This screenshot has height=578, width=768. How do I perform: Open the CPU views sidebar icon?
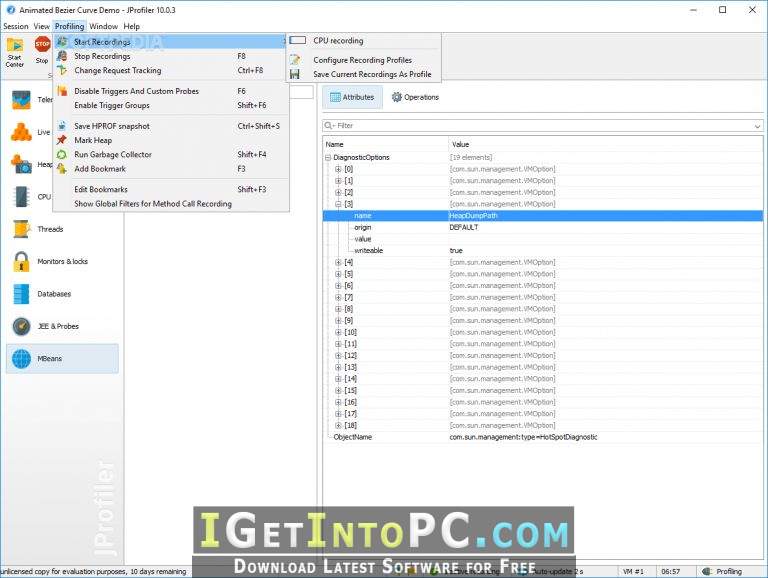[22, 197]
